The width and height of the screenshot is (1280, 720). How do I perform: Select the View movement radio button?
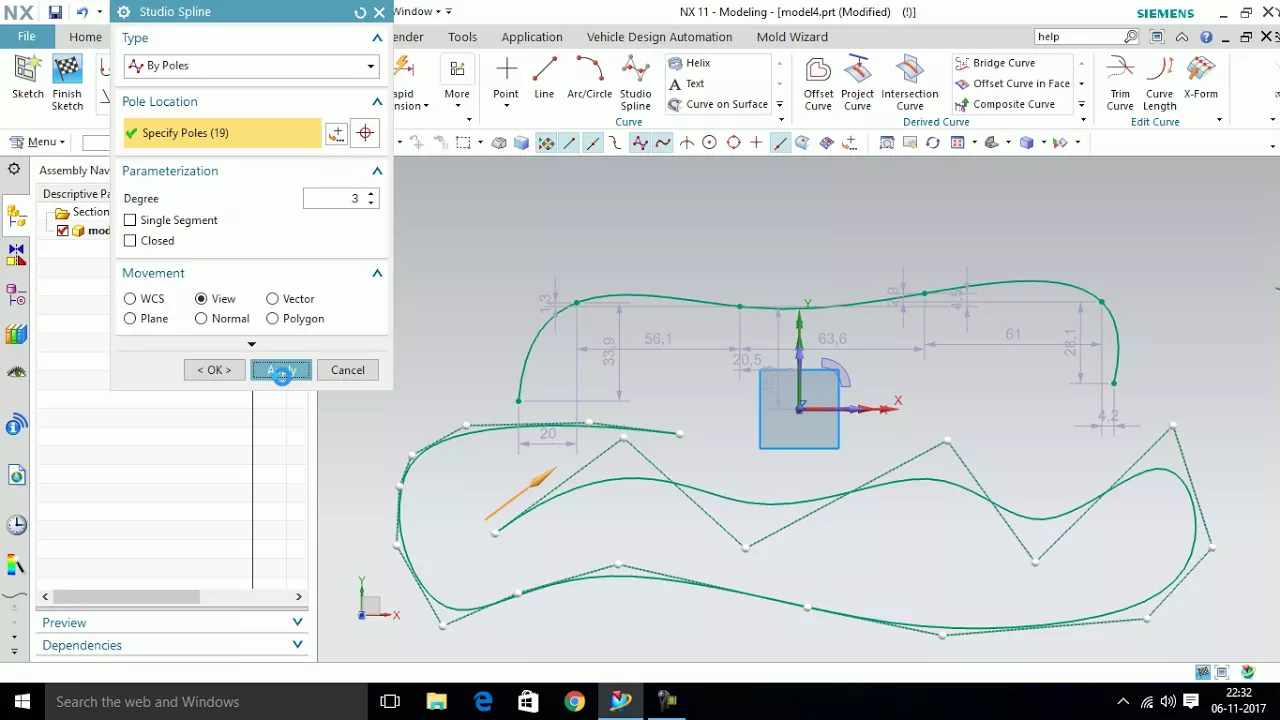[201, 299]
